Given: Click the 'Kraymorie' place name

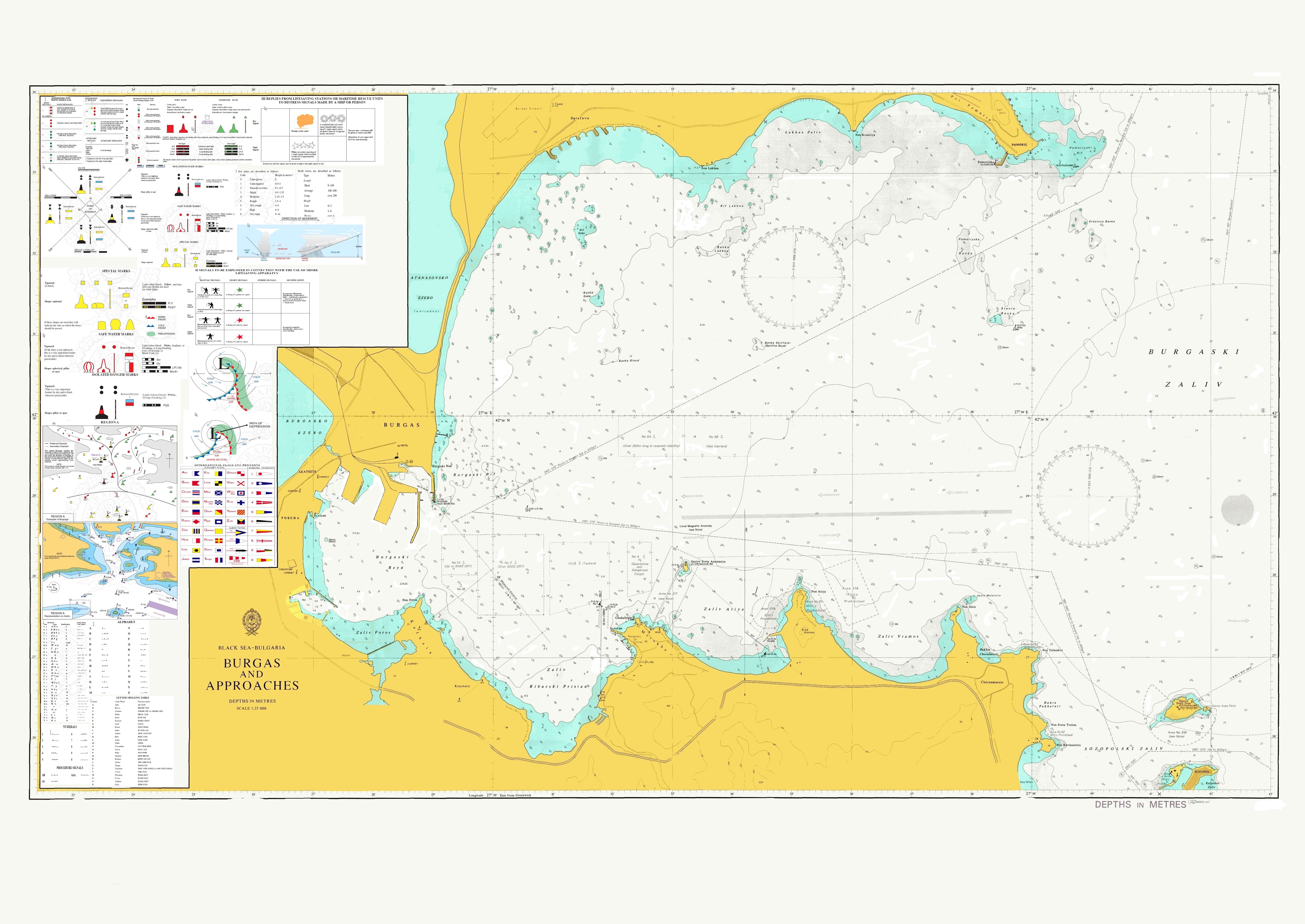Looking at the screenshot, I should [462, 686].
